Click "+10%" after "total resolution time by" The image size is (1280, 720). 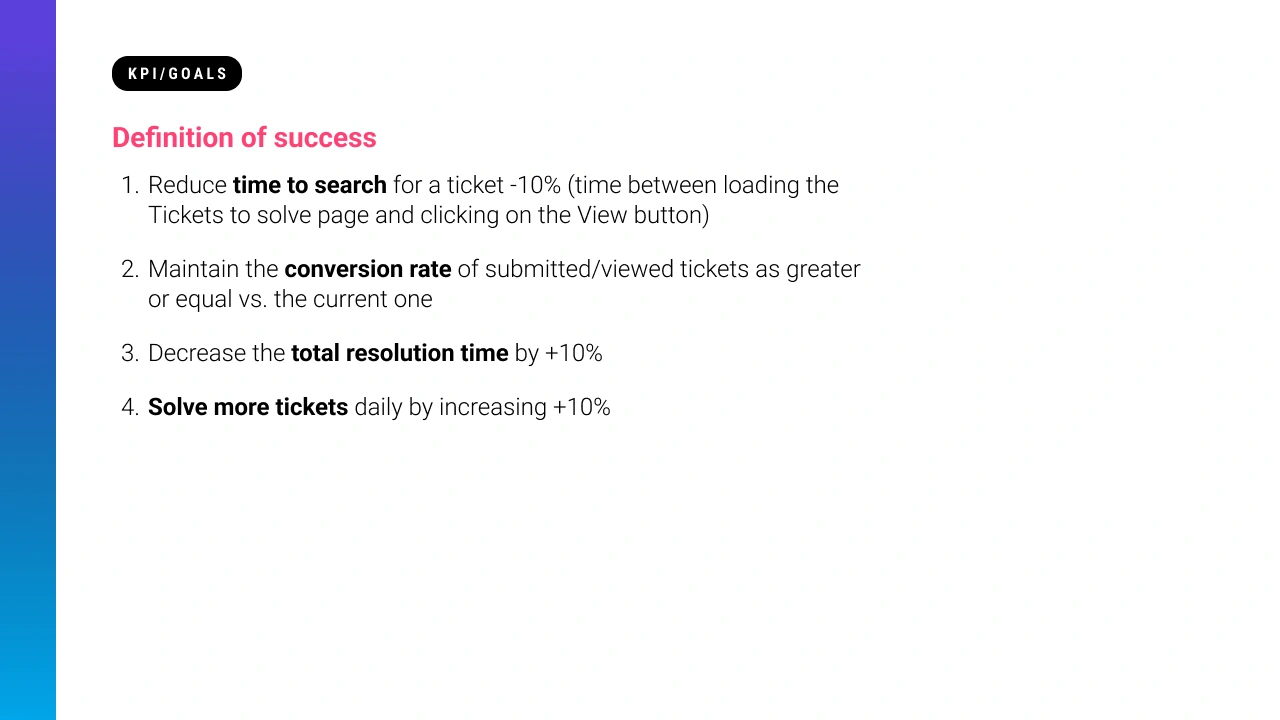click(x=573, y=353)
